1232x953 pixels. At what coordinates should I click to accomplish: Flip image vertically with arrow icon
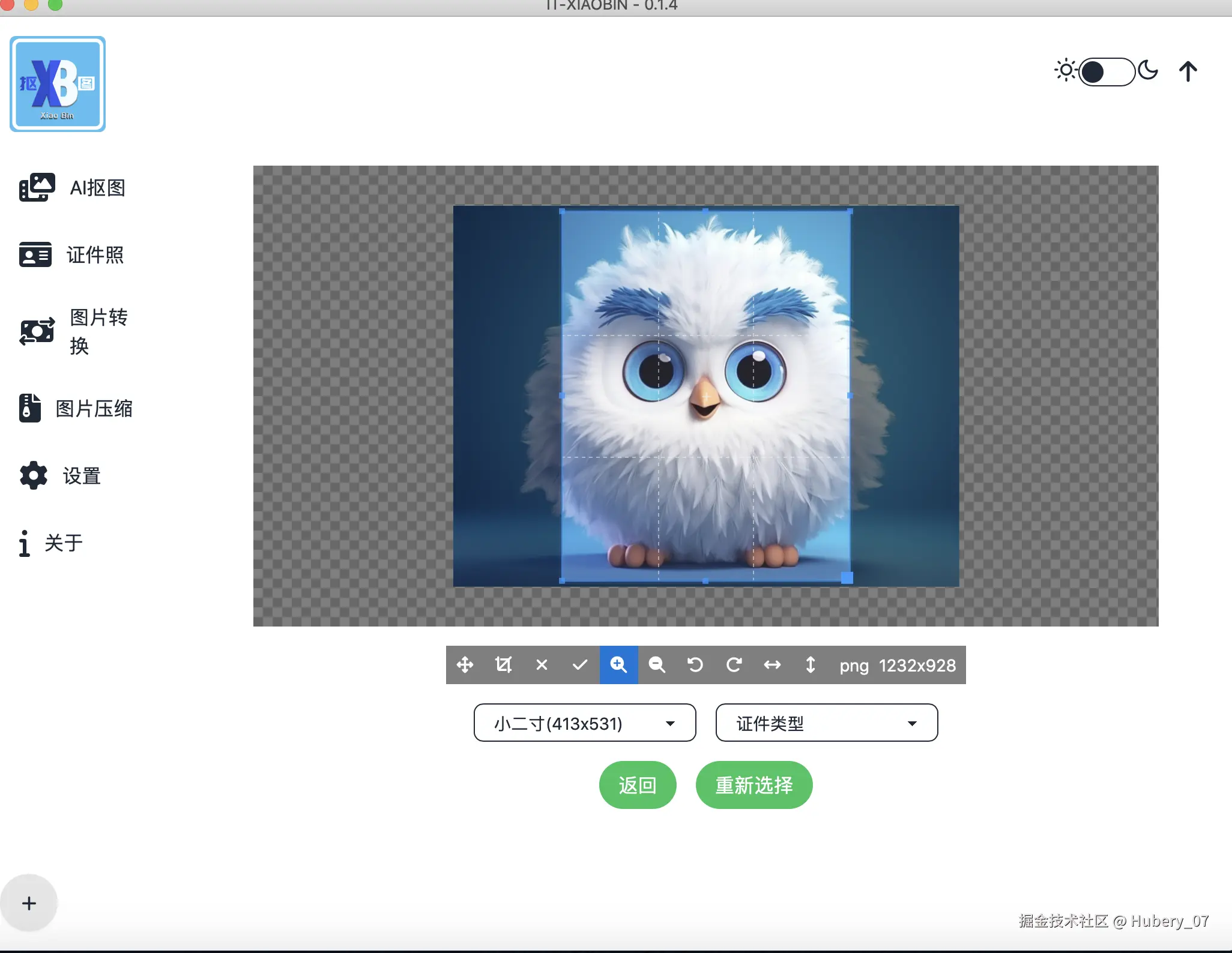tap(811, 665)
